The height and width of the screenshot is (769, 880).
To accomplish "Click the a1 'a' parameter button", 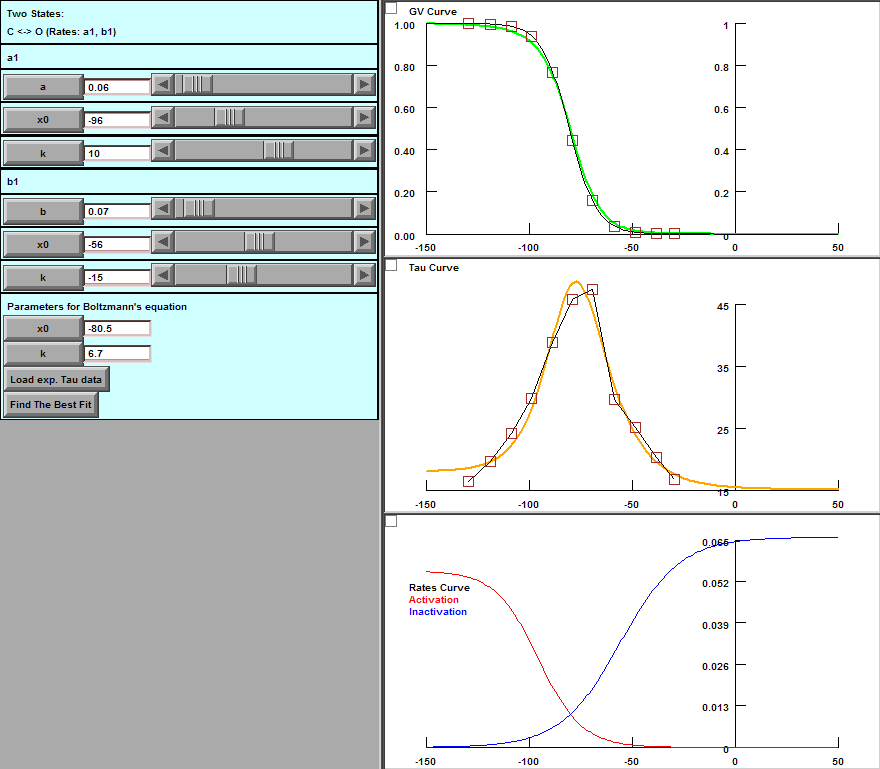I will click(43, 87).
